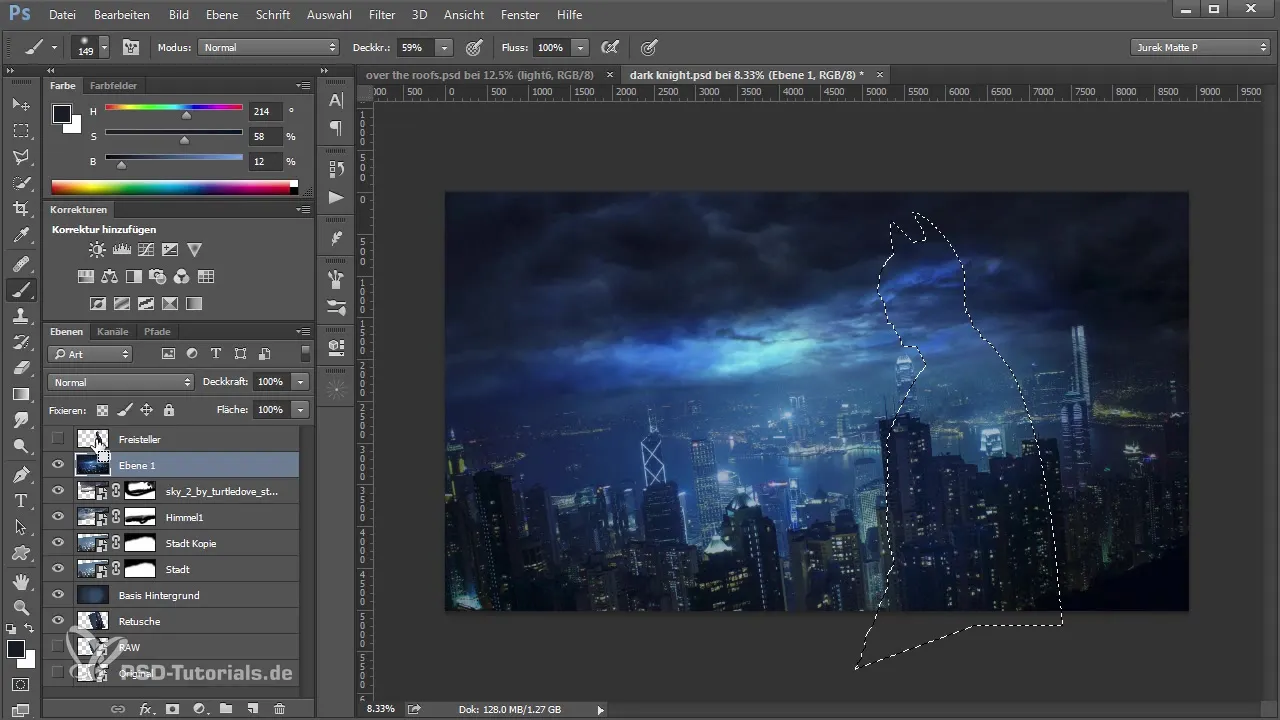The image size is (1280, 720).
Task: Open the Fläche fill dropdown arrow
Action: [301, 410]
